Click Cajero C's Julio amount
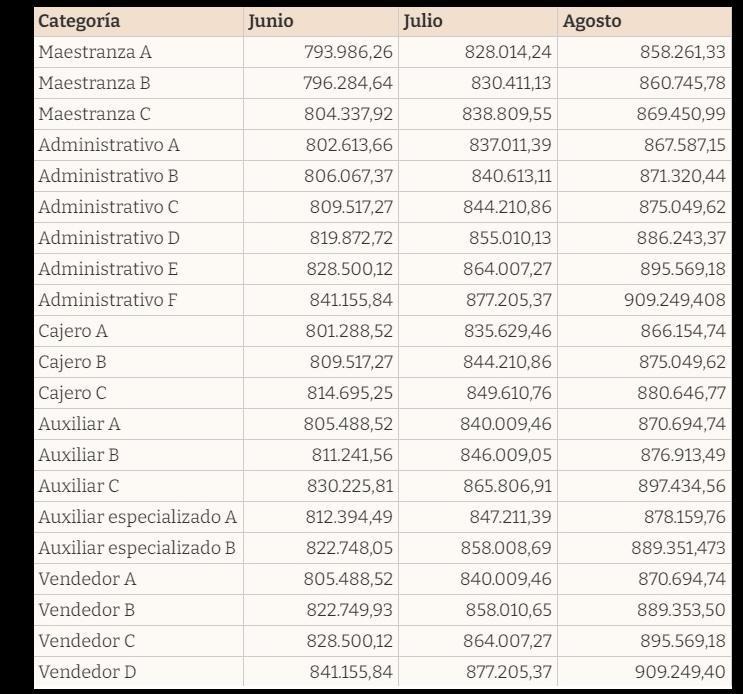 click(510, 392)
